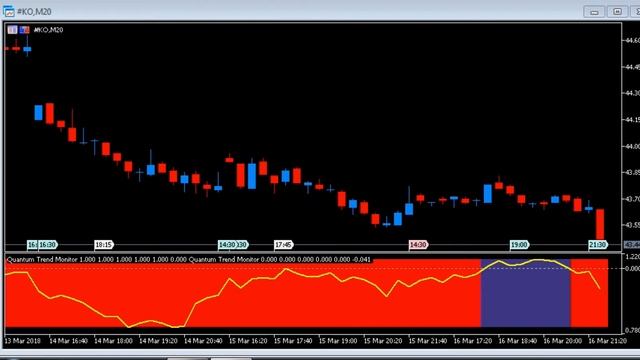Click the 16 Mar 20:00 date label
Image resolution: width=640 pixels, height=360 pixels.
[562, 341]
